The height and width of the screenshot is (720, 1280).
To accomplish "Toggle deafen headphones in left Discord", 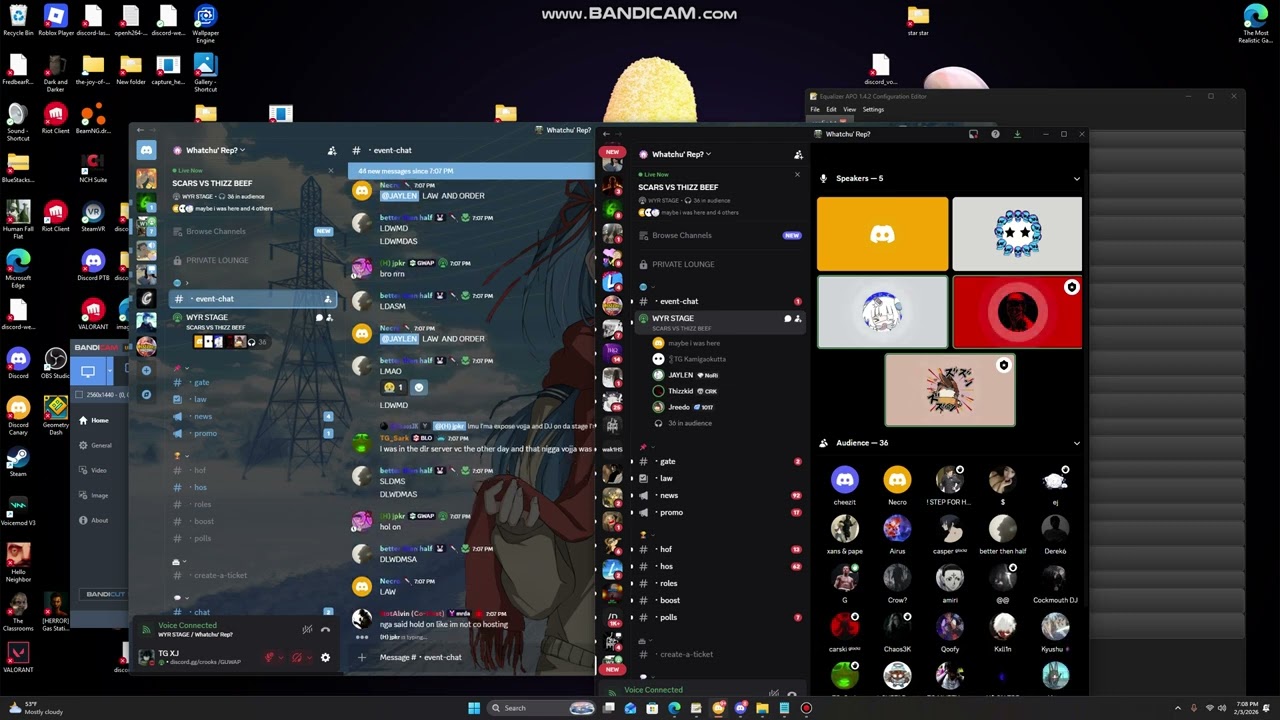I will [x=296, y=658].
